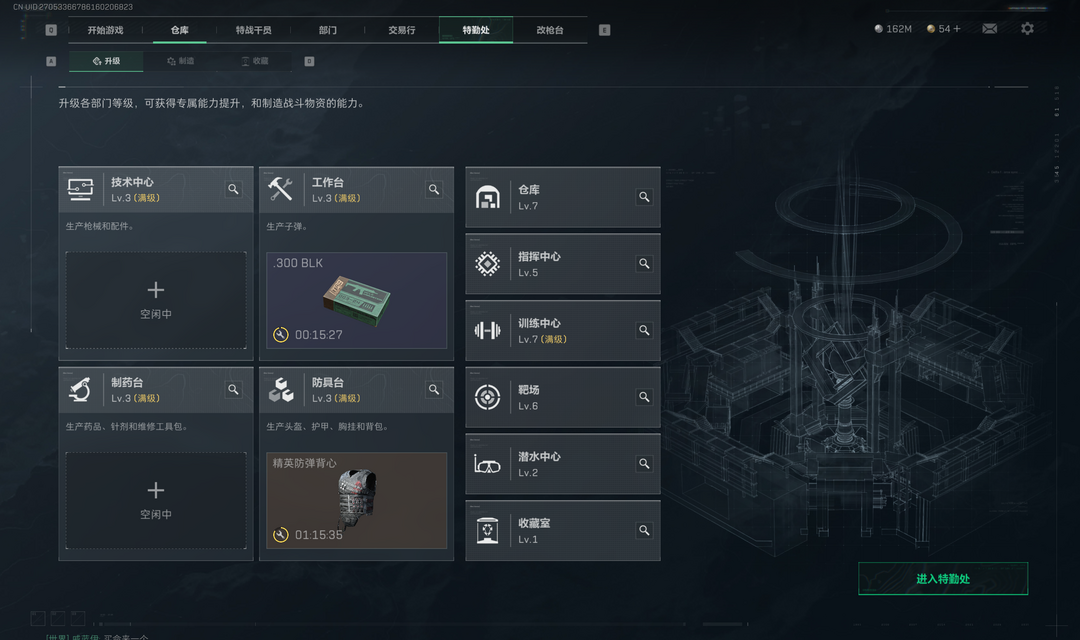
Task: Open the 改枪台 tab
Action: click(550, 30)
